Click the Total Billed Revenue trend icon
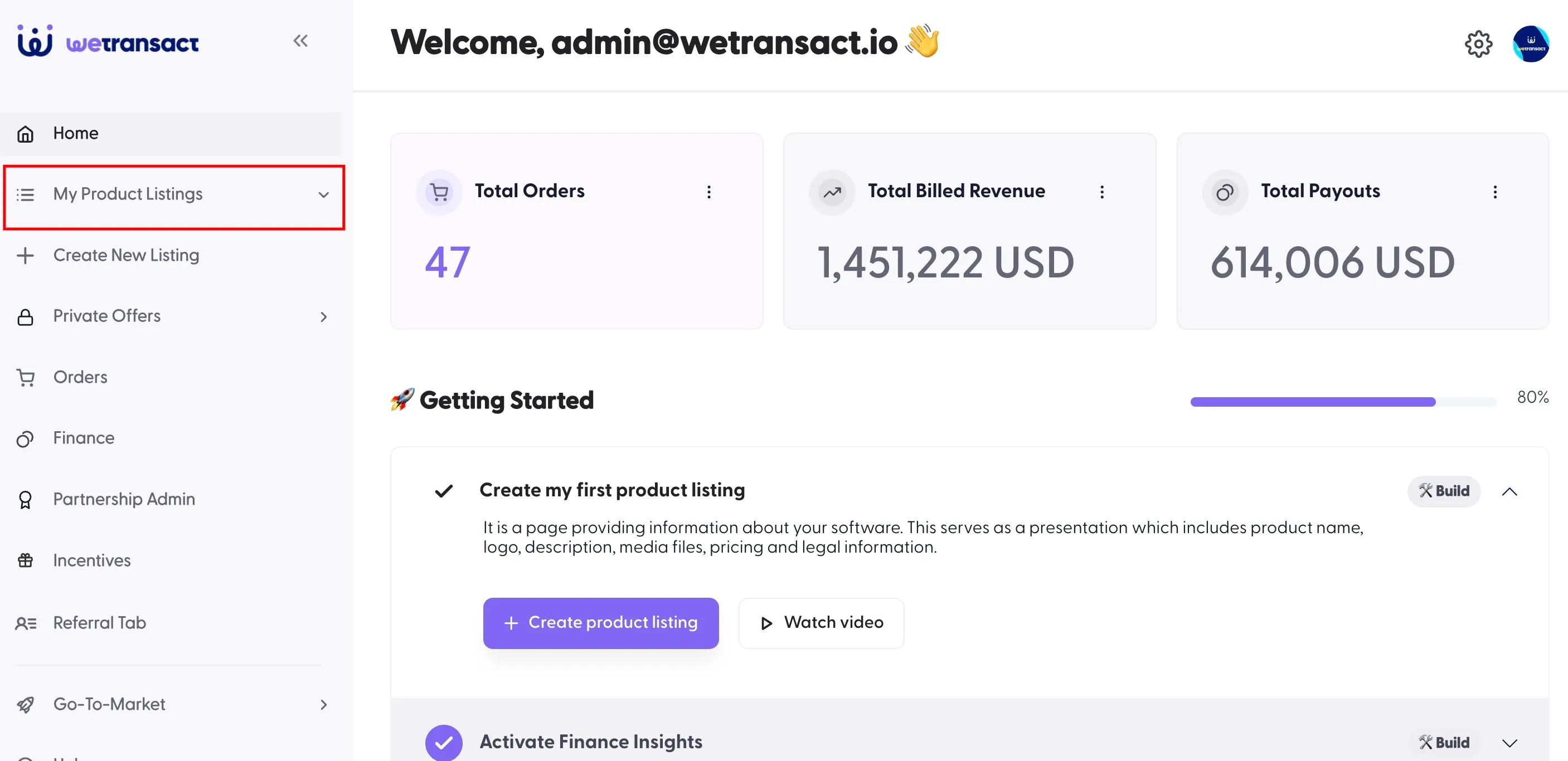This screenshot has width=1568, height=761. tap(832, 192)
